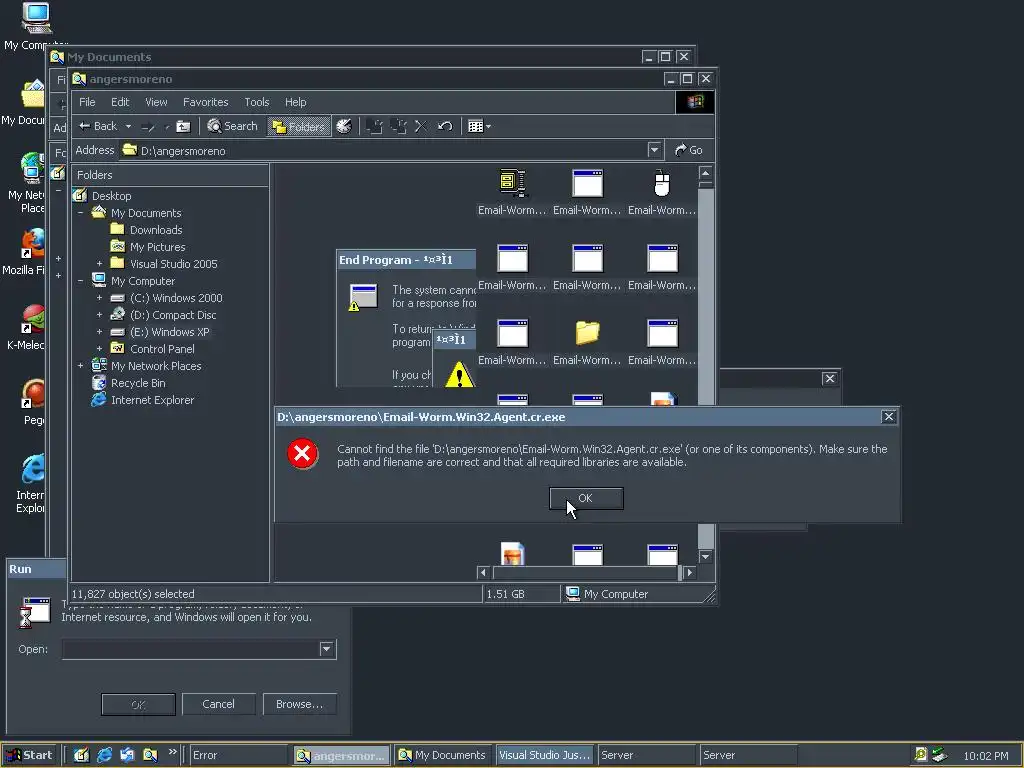The width and height of the screenshot is (1024, 768).
Task: Click "11,827 object(s) selected" in the status bar
Action: pos(133,594)
